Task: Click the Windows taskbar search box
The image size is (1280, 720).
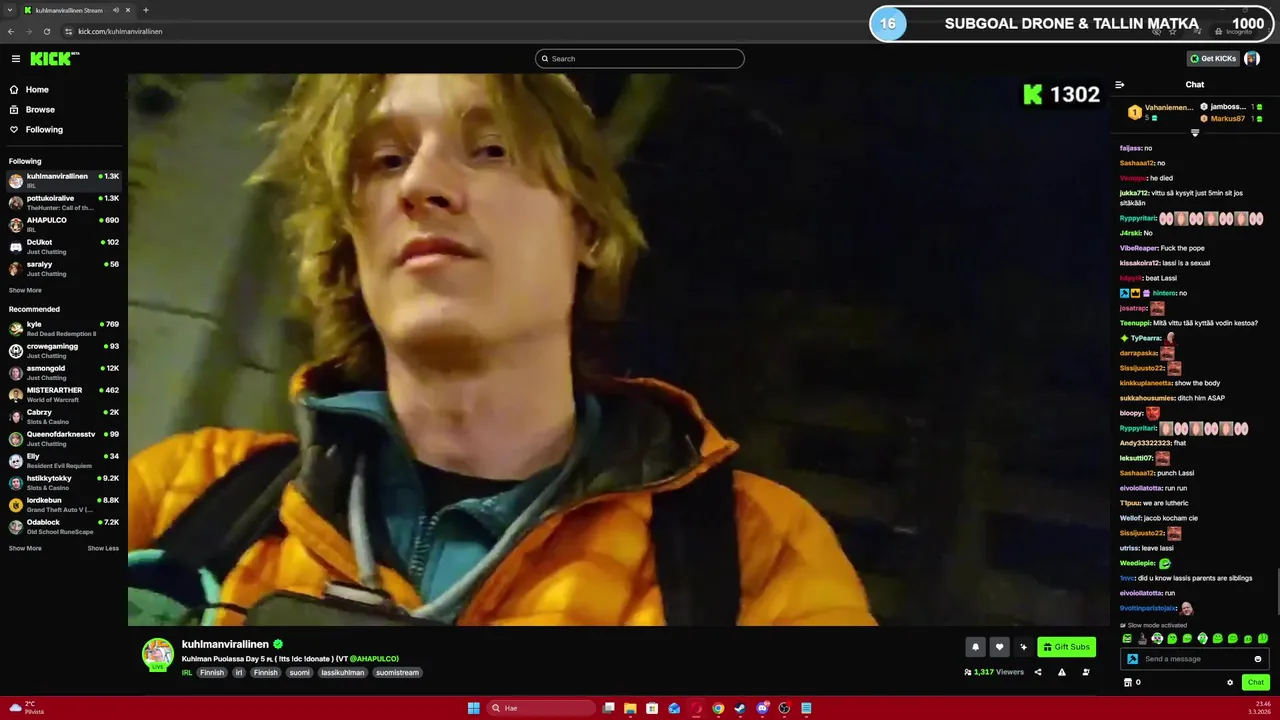Action: pyautogui.click(x=540, y=708)
